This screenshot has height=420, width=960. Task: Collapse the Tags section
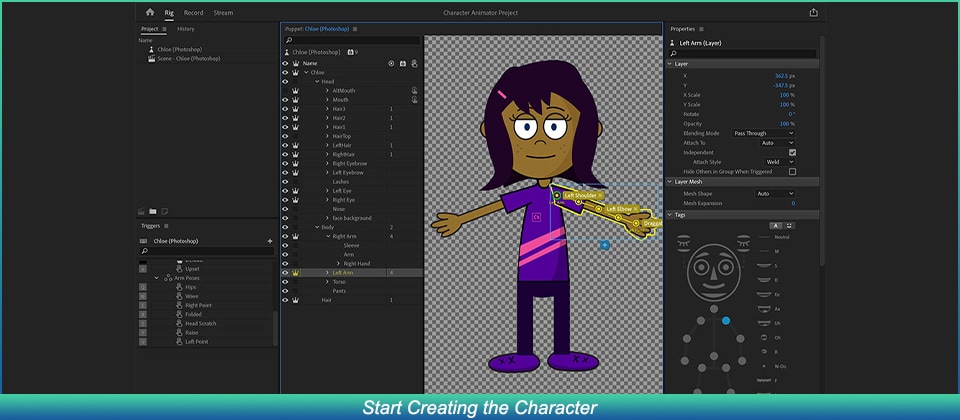[x=669, y=215]
